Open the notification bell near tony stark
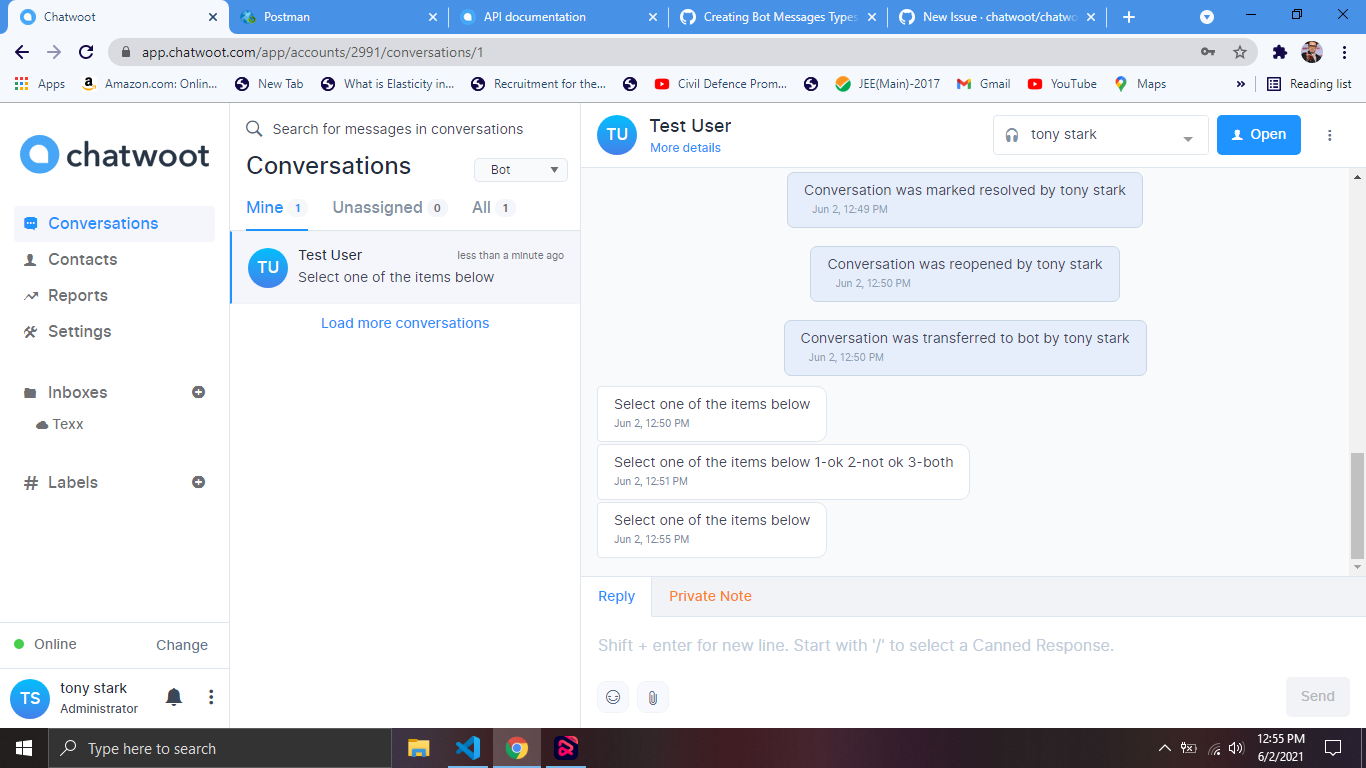The width and height of the screenshot is (1366, 768). pos(173,697)
